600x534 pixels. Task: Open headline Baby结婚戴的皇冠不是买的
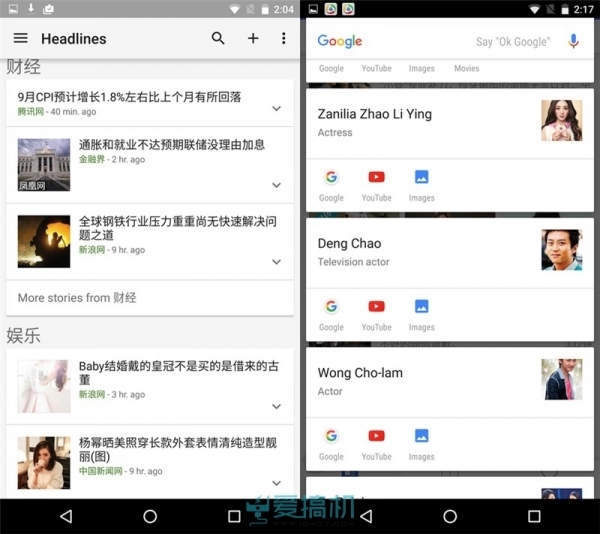pyautogui.click(x=179, y=373)
